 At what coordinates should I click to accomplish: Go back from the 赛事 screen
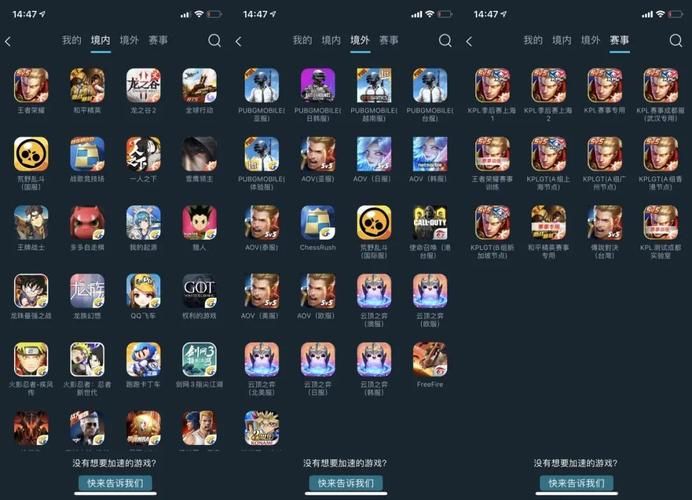coord(469,41)
